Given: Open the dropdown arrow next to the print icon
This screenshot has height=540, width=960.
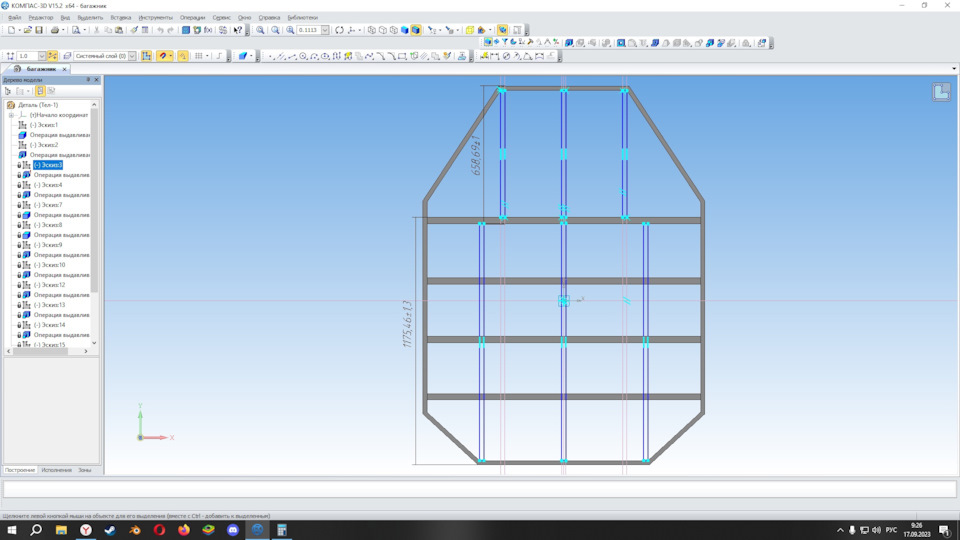Looking at the screenshot, I should tap(63, 30).
